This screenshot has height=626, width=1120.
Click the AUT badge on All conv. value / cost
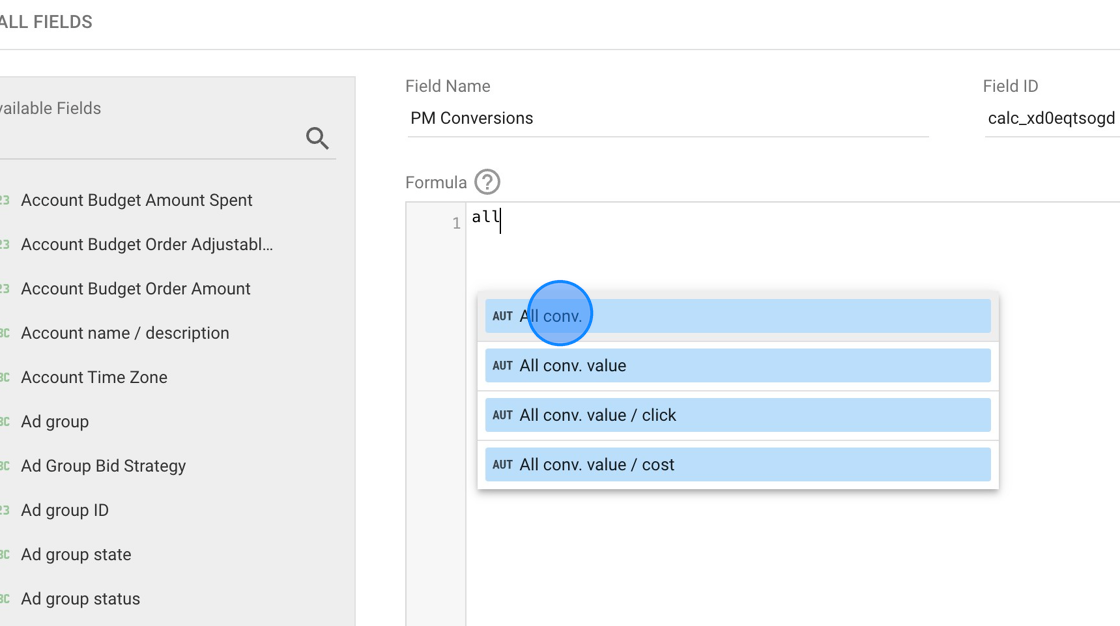501,464
